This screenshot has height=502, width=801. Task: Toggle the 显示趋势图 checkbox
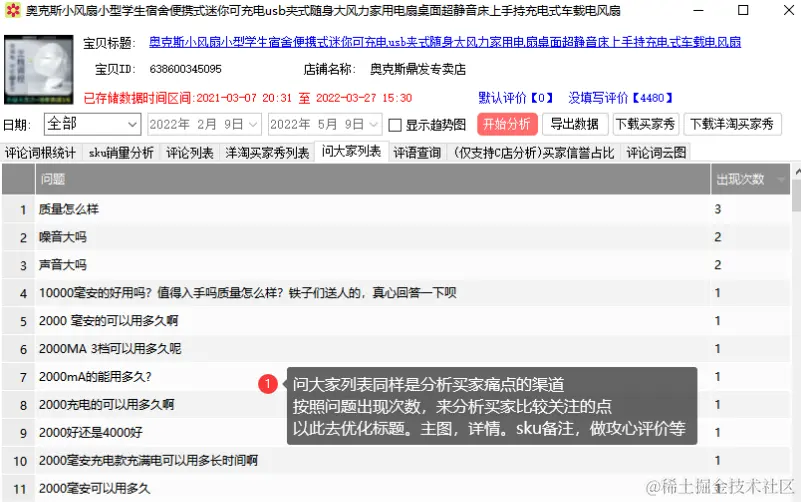pyautogui.click(x=395, y=125)
